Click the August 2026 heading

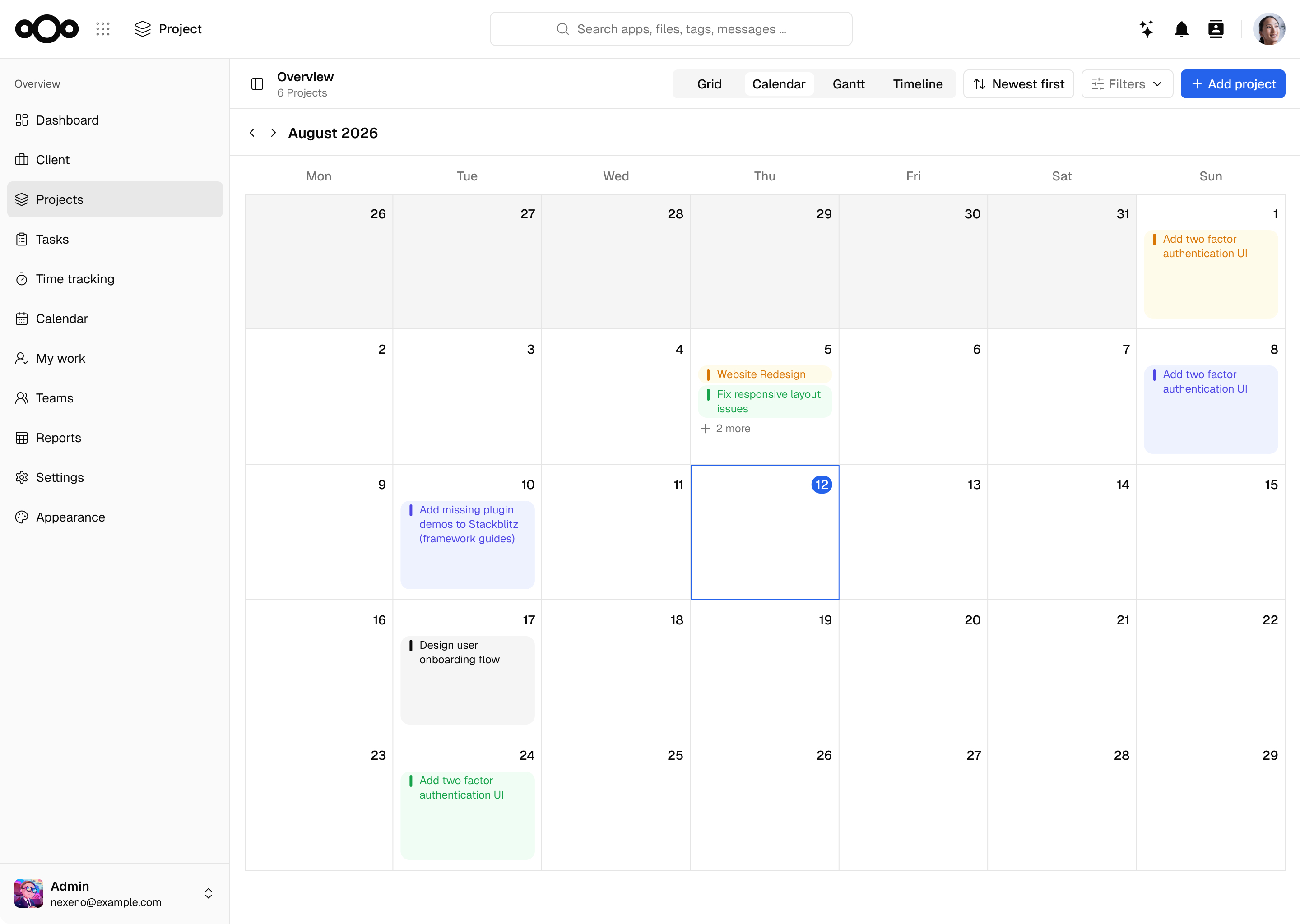coord(333,133)
